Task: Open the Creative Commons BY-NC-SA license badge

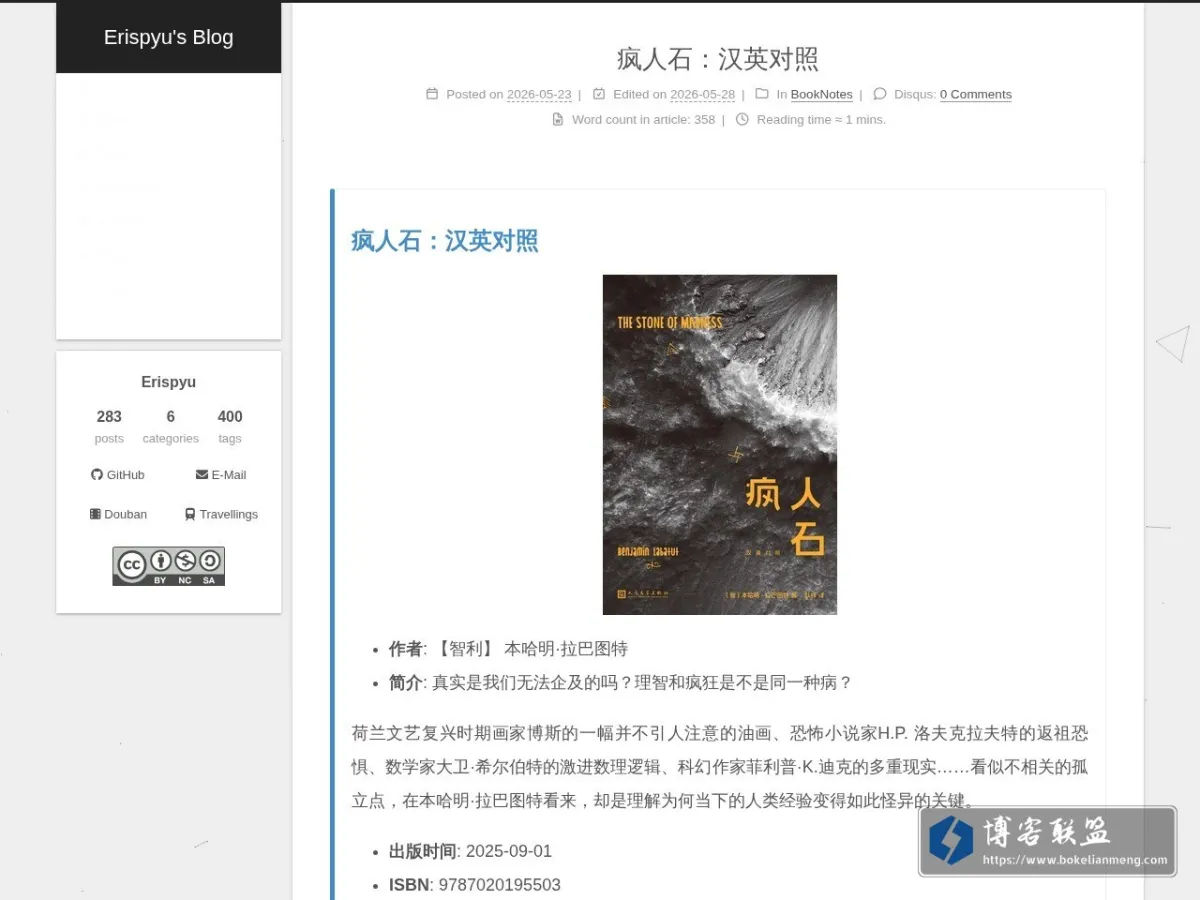Action: click(168, 566)
